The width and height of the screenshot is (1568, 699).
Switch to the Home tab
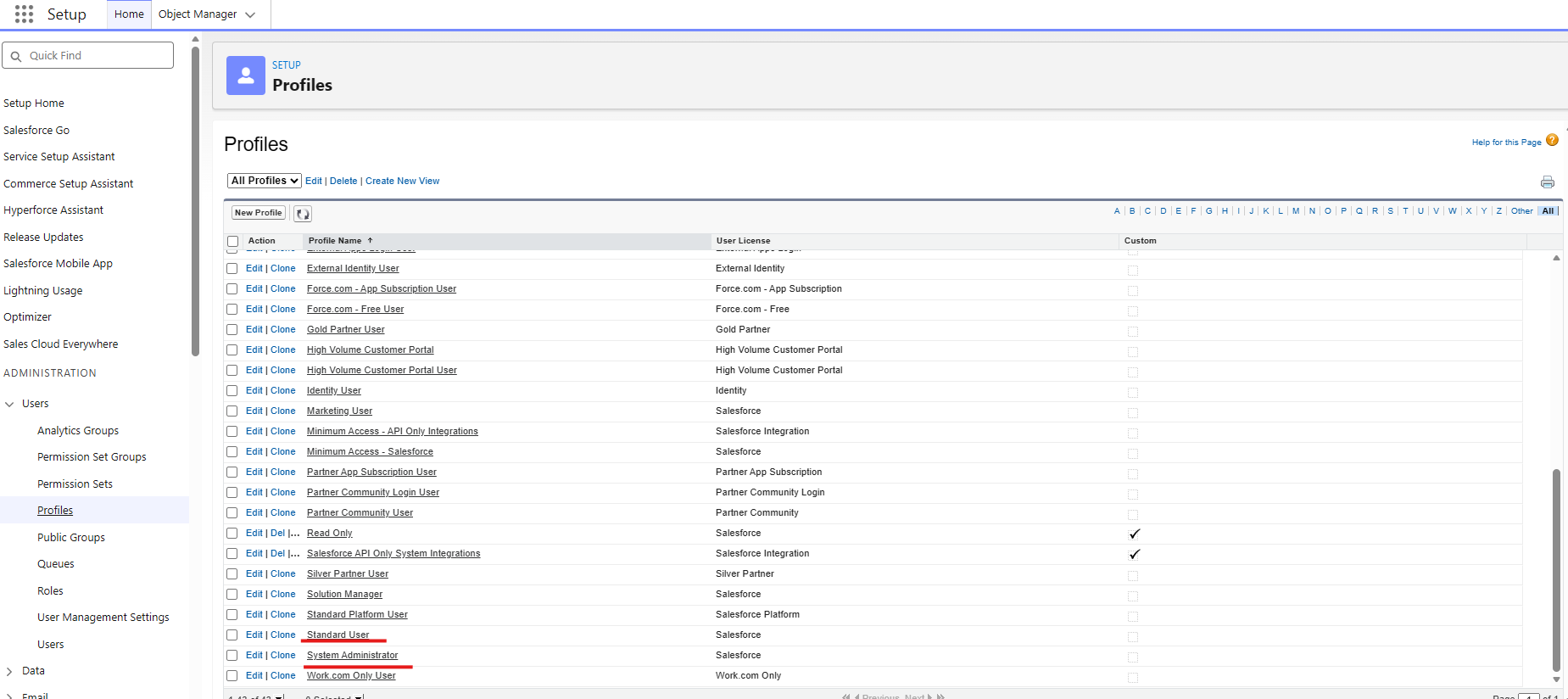point(129,14)
